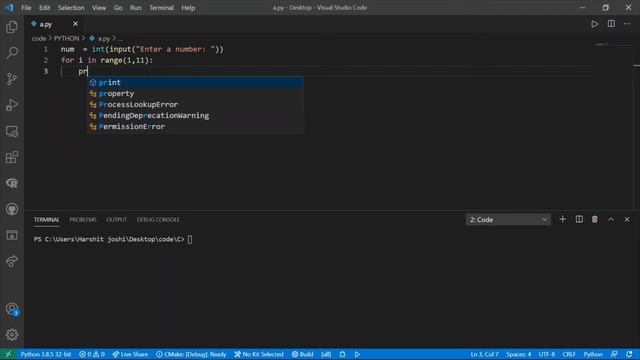
Task: Open the Accounts menu icon
Action: click(12, 309)
